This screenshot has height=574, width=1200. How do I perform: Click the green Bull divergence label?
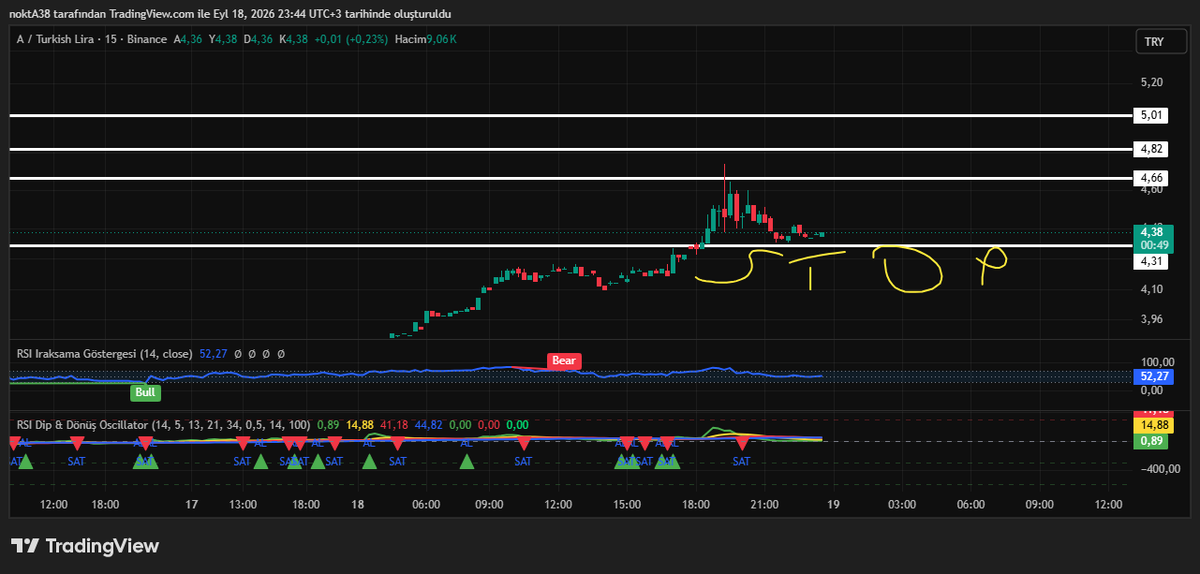[x=145, y=393]
